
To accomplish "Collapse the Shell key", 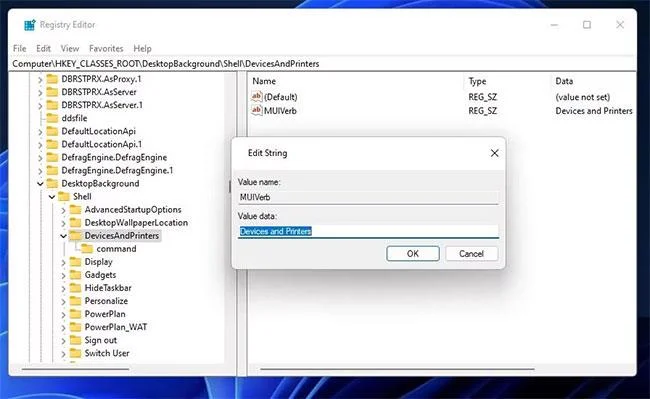I will tap(52, 197).
